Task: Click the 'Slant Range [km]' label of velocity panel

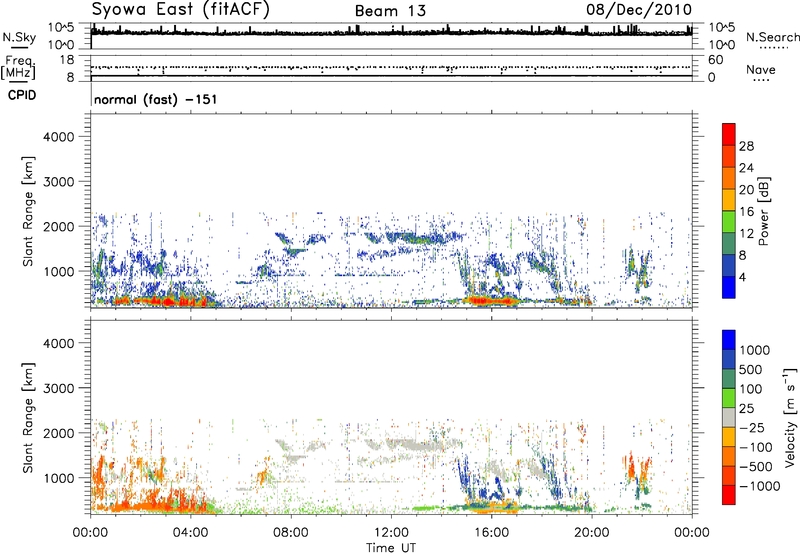Action: point(29,418)
